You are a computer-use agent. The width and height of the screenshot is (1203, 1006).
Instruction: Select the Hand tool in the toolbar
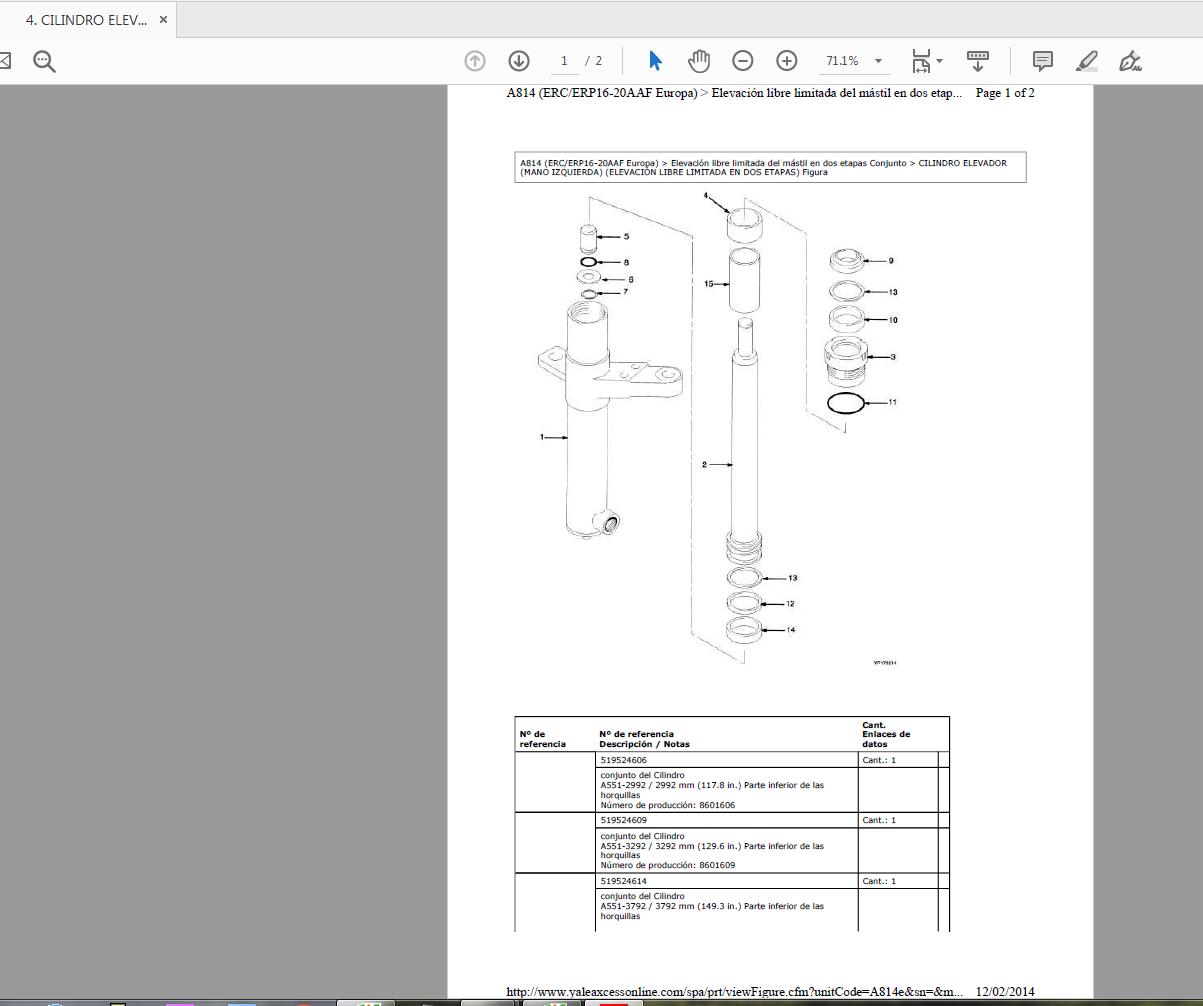click(x=698, y=60)
